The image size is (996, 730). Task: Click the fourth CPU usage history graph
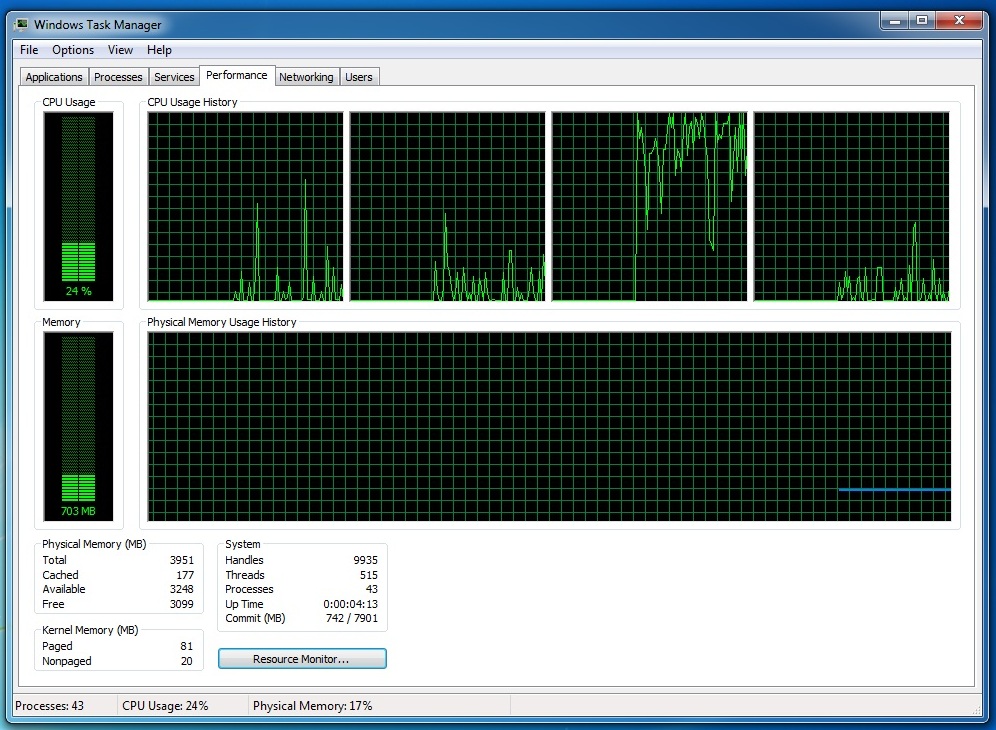(x=851, y=206)
